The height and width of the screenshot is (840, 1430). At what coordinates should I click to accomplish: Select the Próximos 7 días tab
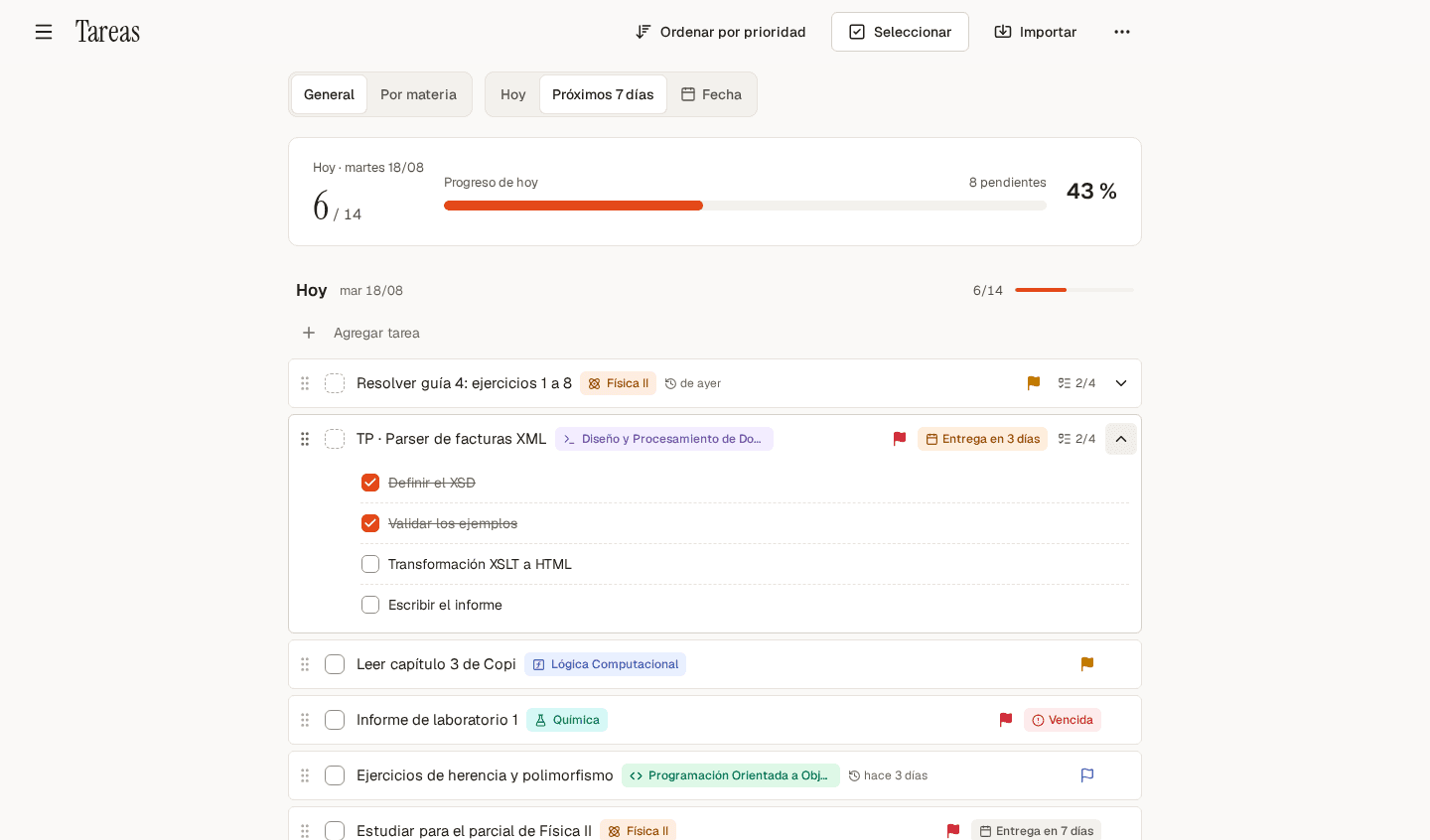tap(603, 94)
